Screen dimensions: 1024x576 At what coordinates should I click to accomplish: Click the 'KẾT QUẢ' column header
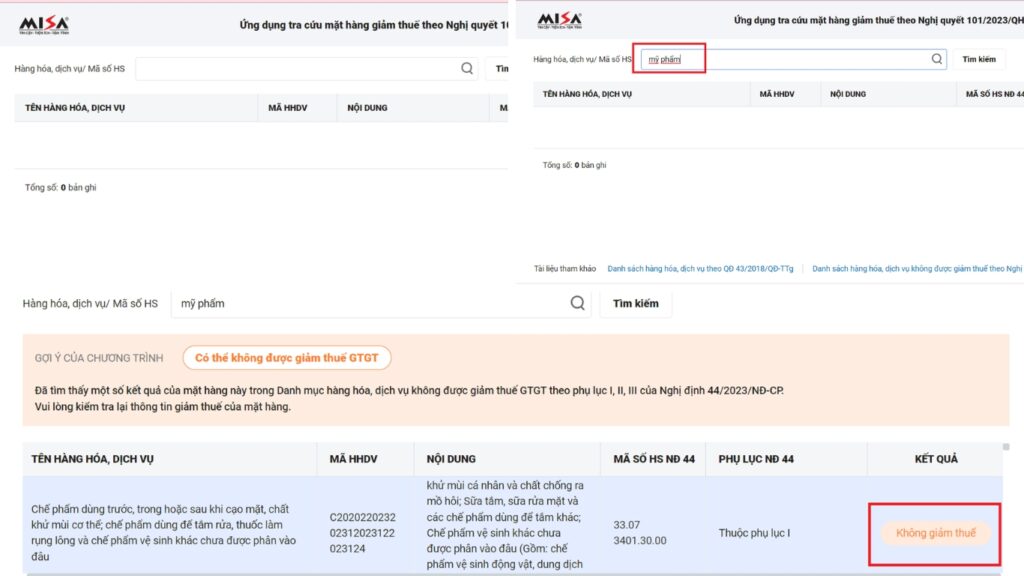[936, 459]
